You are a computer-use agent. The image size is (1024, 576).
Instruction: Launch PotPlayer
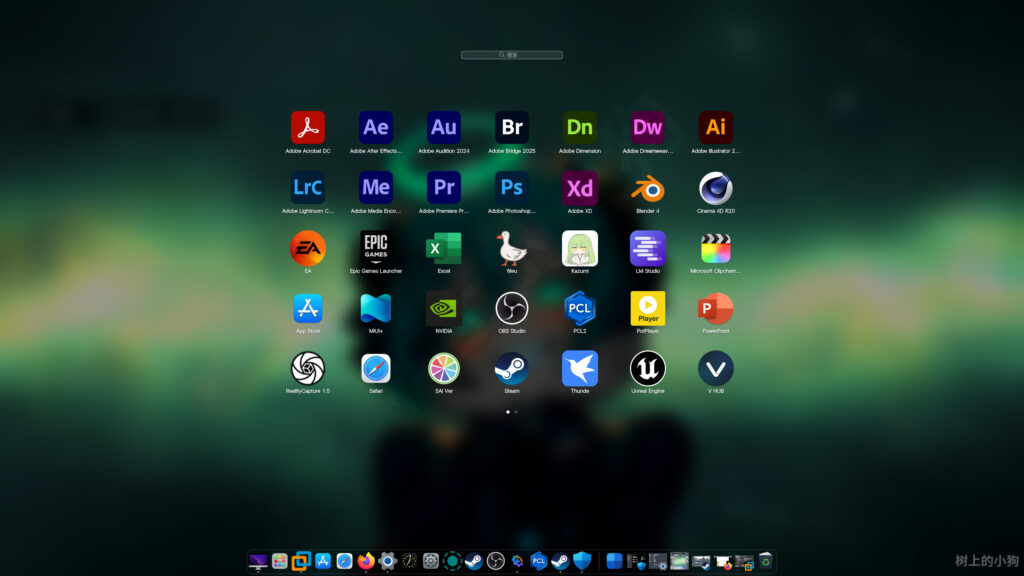click(x=647, y=308)
